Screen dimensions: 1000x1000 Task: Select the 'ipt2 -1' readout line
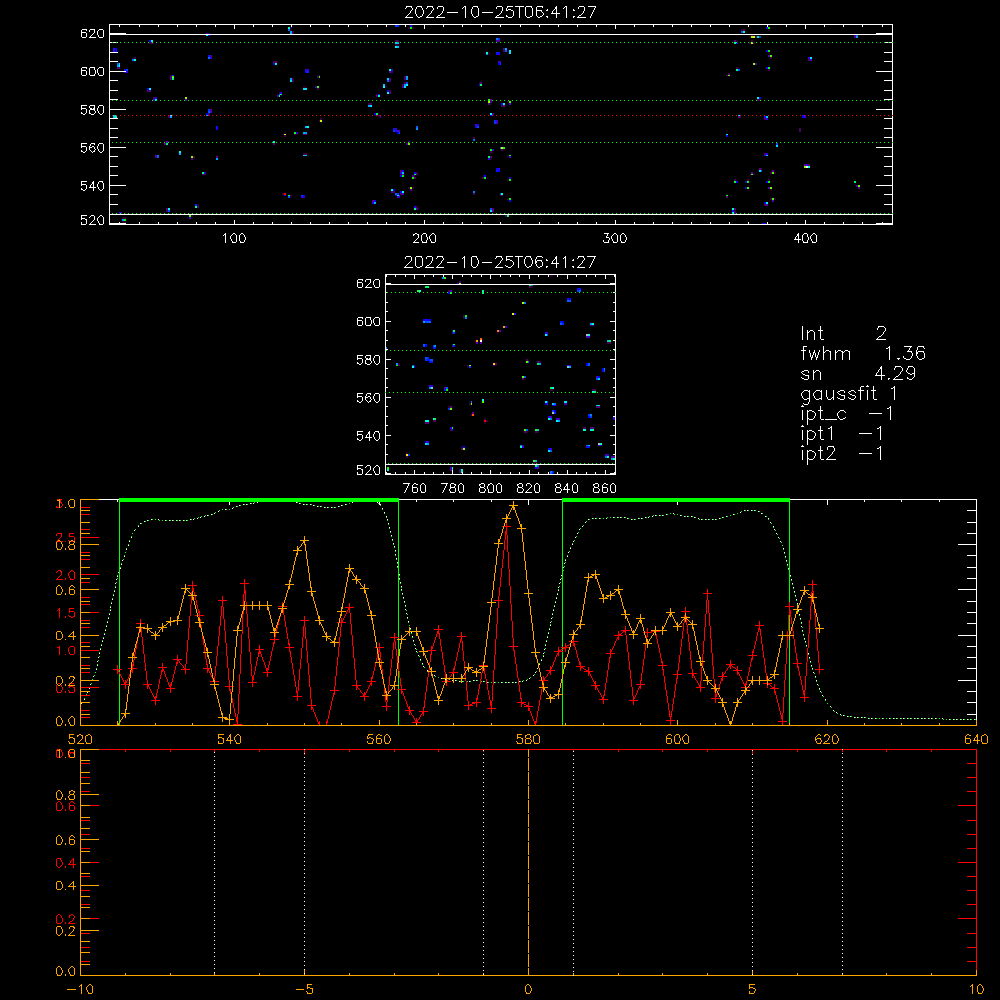tap(842, 453)
